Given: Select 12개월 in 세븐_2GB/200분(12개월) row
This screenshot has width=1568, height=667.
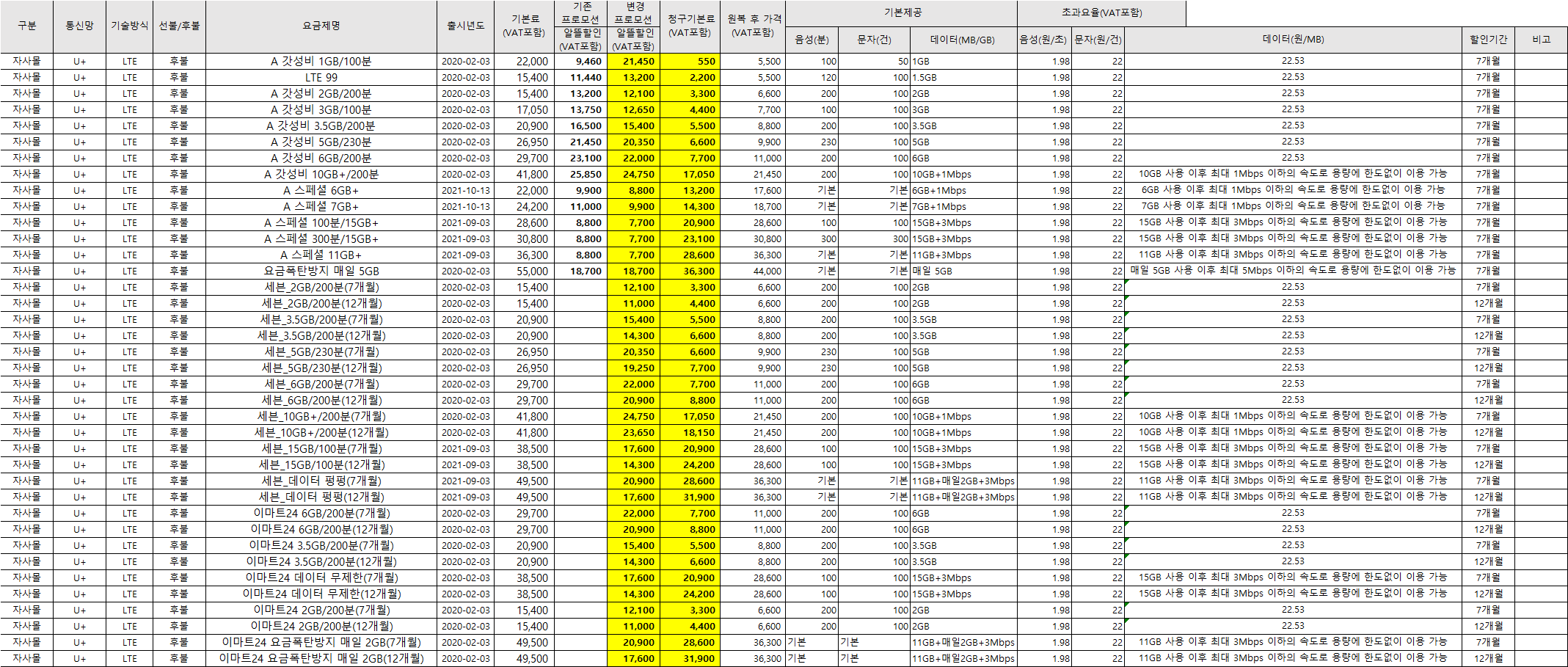Looking at the screenshot, I should [1488, 304].
